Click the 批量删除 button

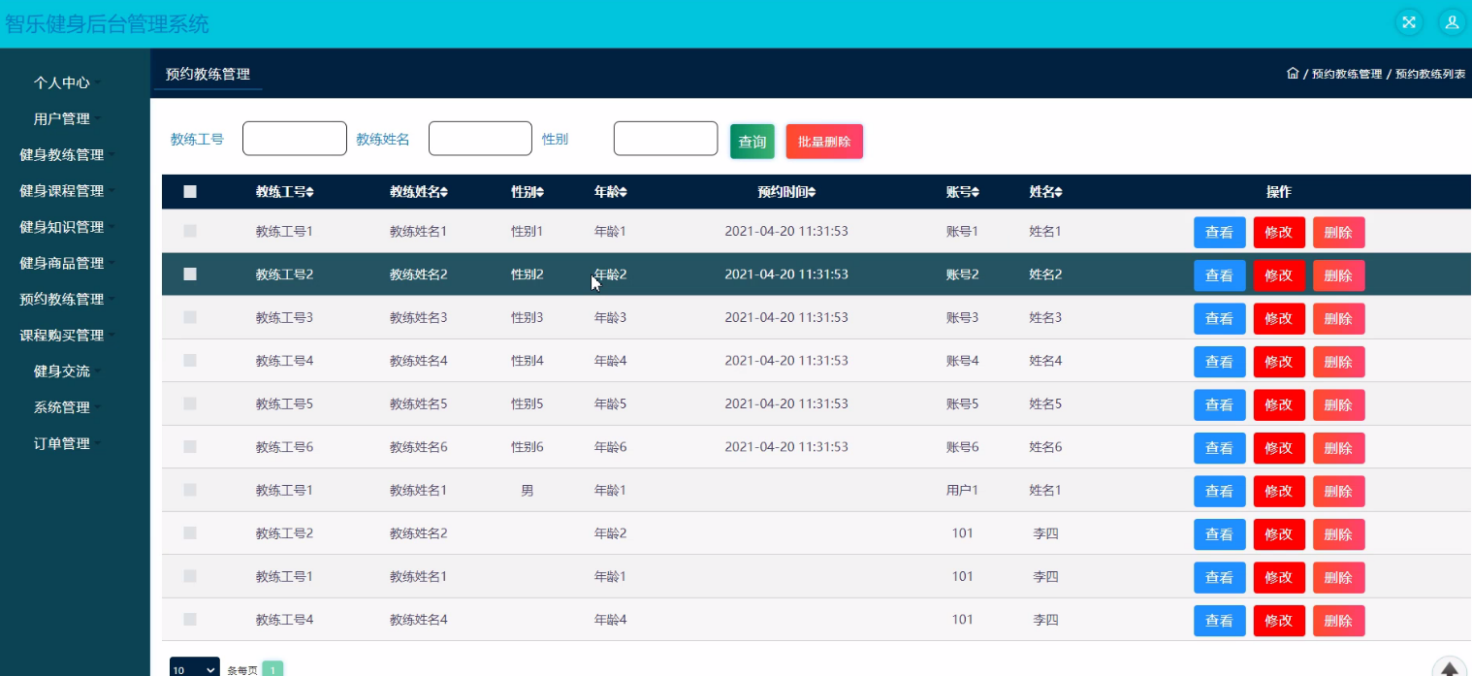[x=824, y=142]
